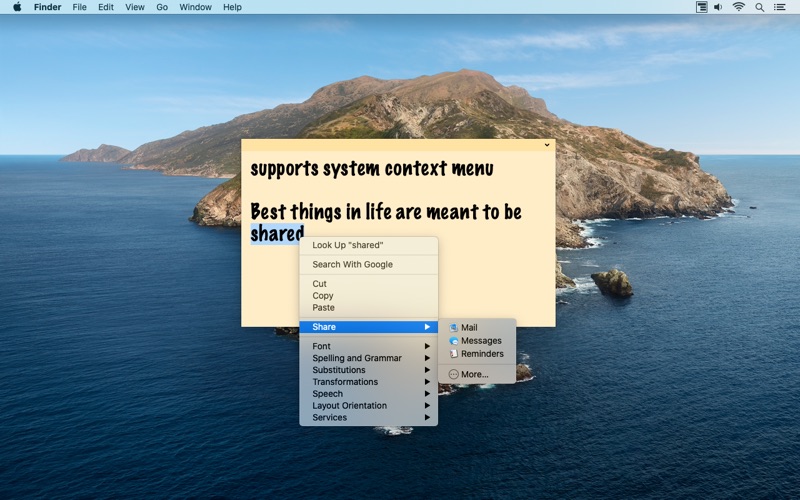This screenshot has width=800, height=500.
Task: Open the File menu
Action: coord(80,7)
